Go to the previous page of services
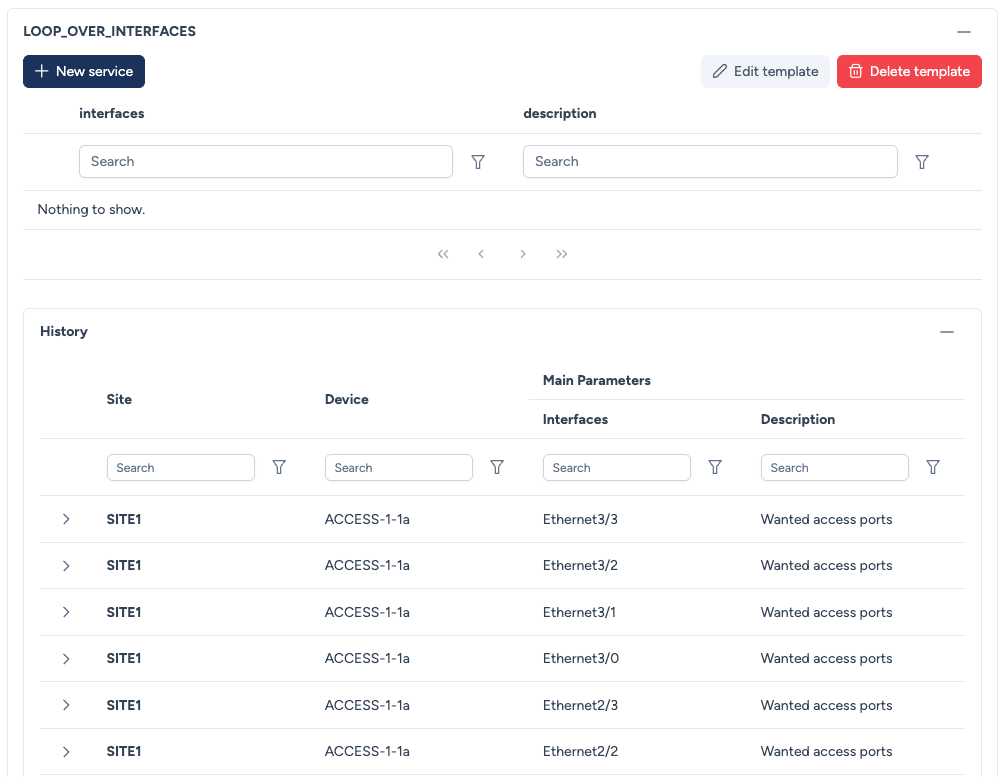1004x777 pixels. coord(481,254)
